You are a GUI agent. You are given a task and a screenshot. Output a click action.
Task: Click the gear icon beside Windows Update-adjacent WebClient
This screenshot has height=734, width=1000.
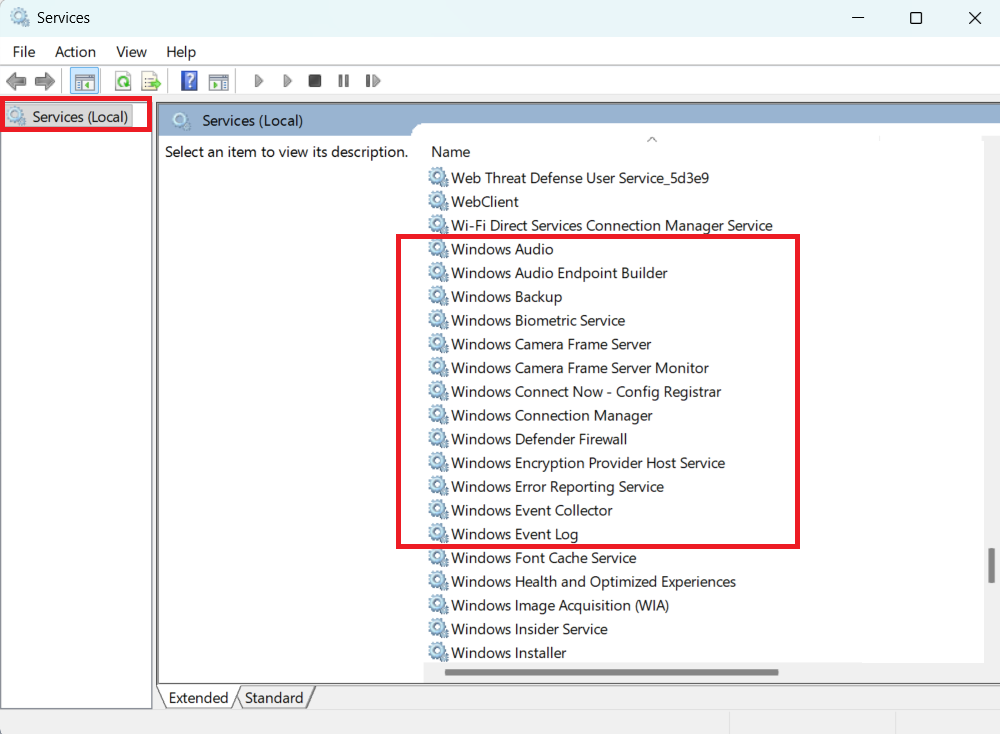click(438, 201)
